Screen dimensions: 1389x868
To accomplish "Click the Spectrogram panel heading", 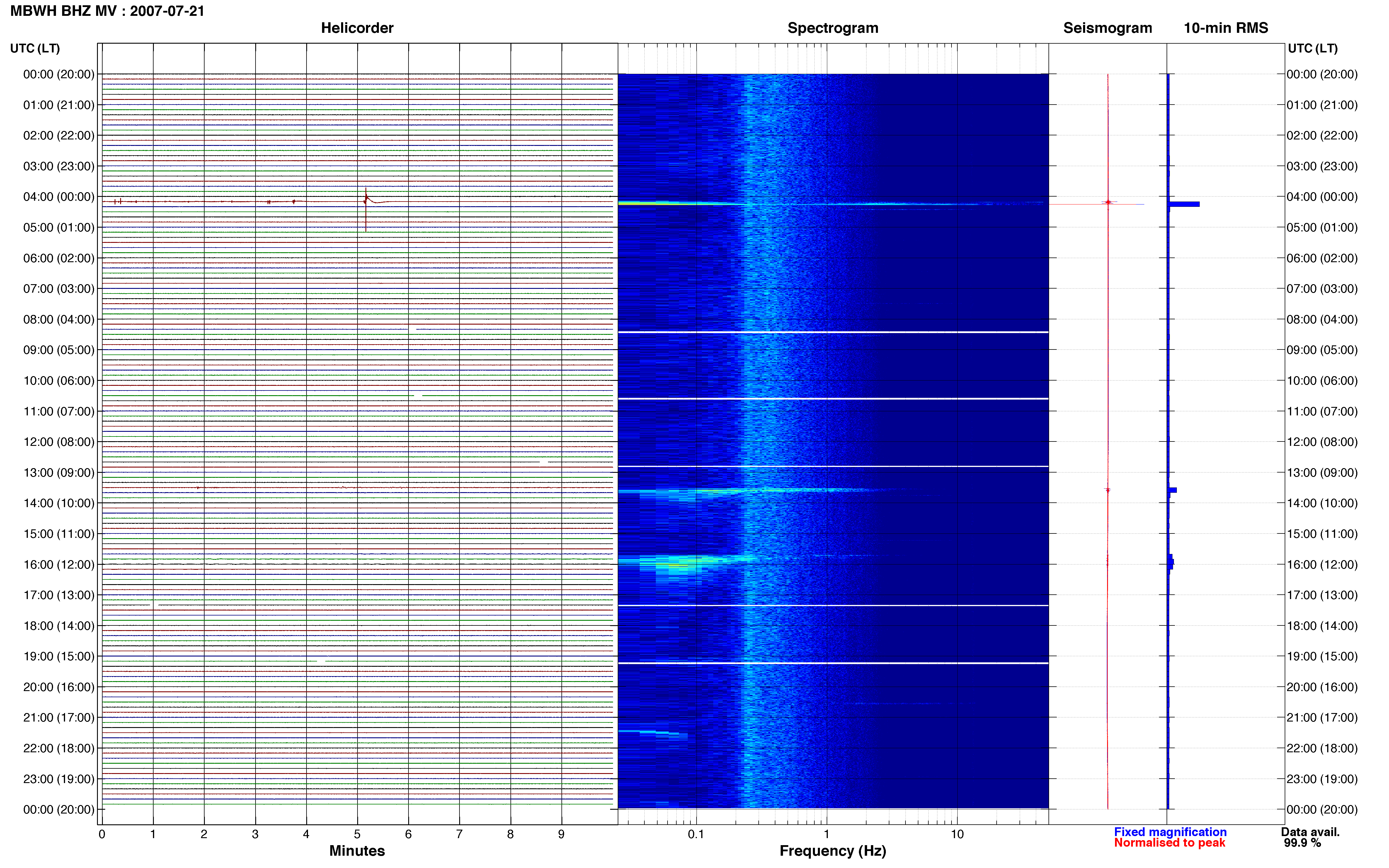I will 833,28.
